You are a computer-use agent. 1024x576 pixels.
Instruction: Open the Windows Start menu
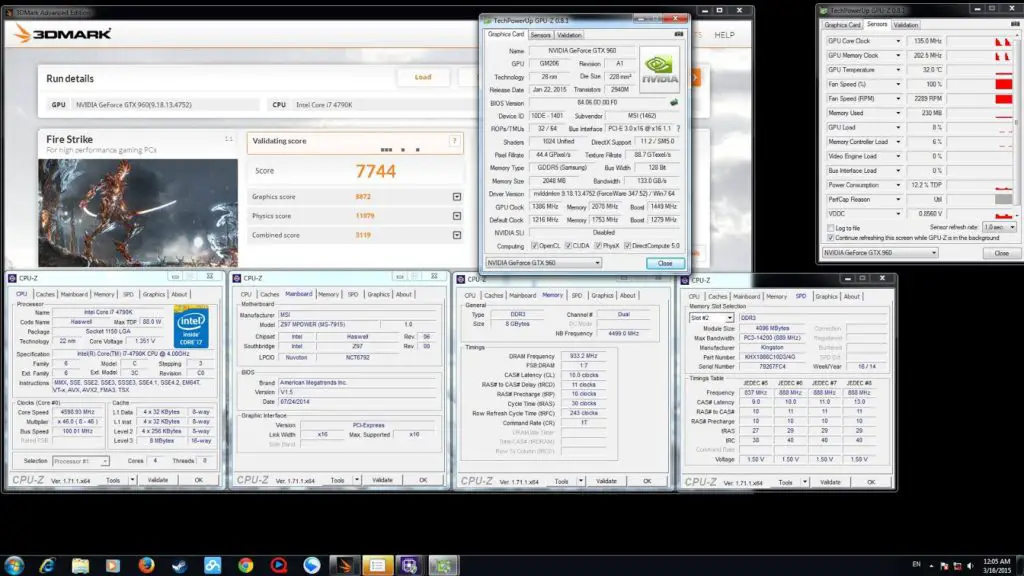(x=14, y=565)
